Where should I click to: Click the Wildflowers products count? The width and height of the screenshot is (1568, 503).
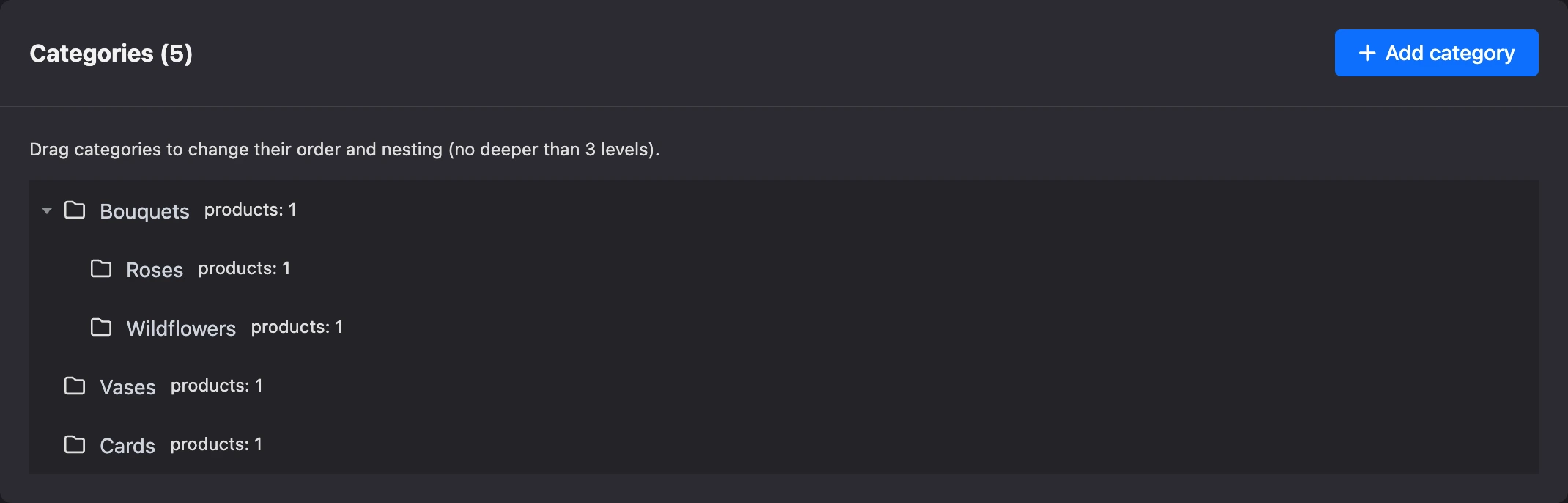(297, 327)
